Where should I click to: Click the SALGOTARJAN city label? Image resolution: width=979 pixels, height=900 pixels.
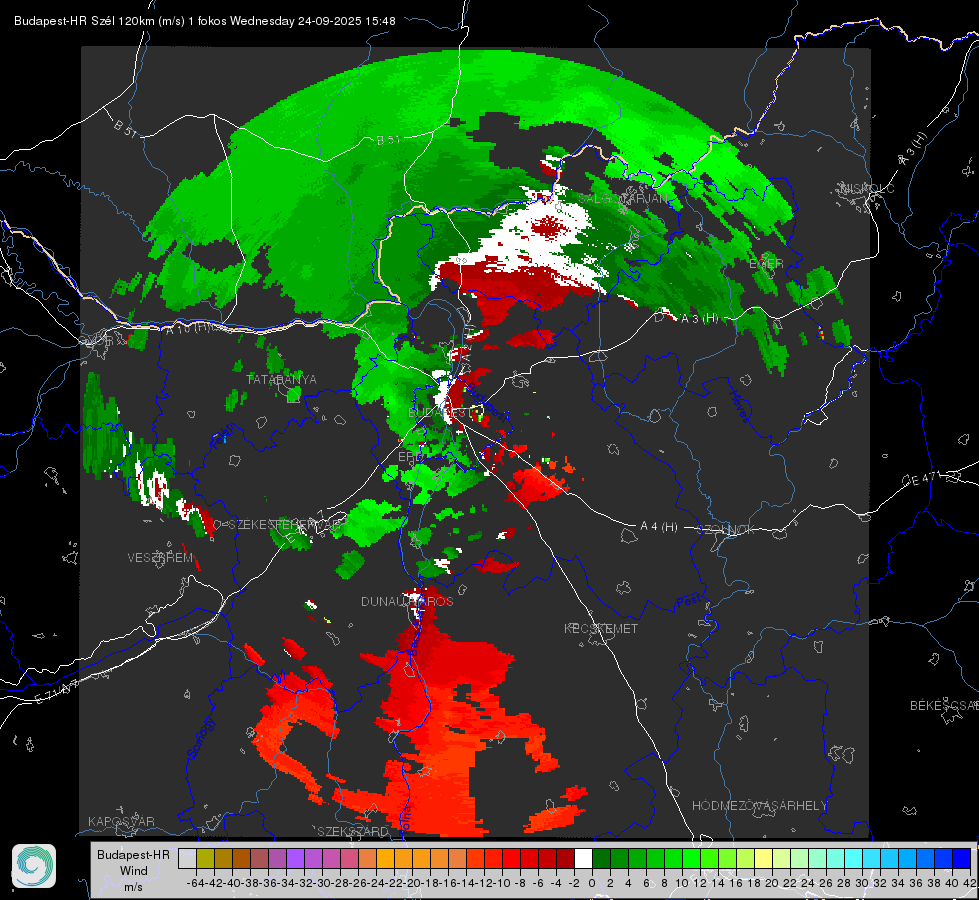coord(622,199)
